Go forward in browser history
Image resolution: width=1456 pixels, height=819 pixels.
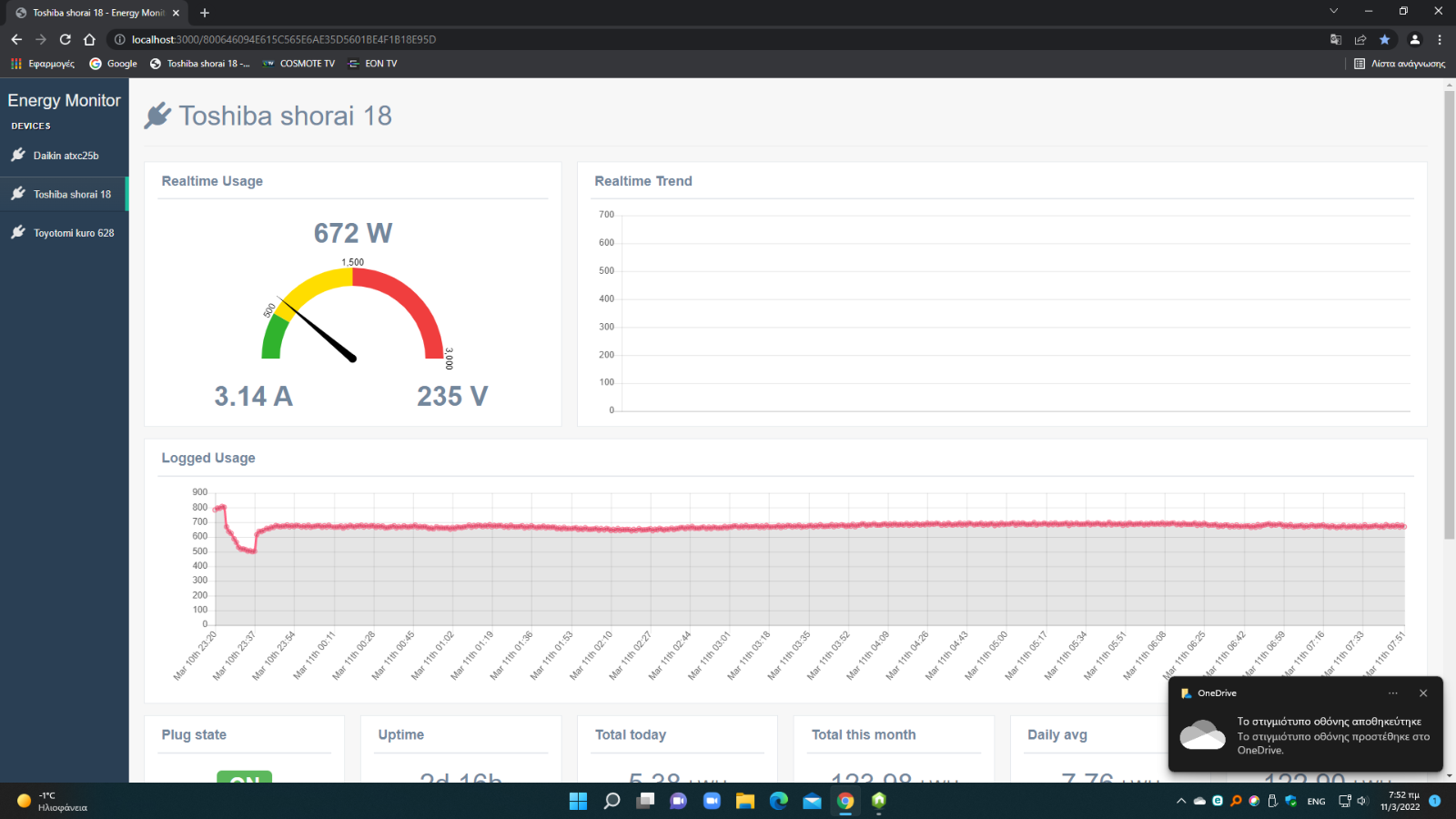(x=41, y=39)
